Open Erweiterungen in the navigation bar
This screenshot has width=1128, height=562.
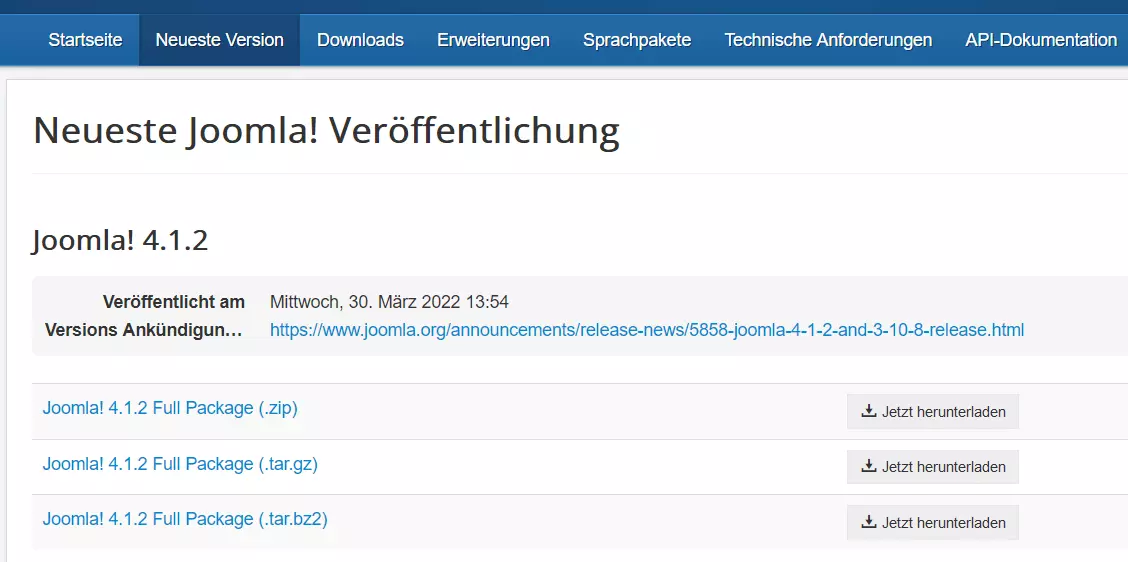pos(494,40)
